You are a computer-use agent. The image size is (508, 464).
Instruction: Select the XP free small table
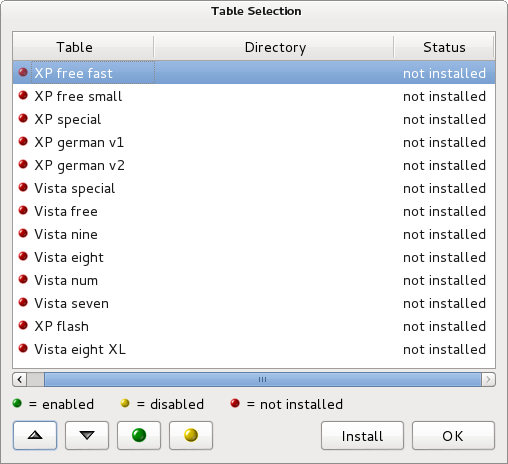[254, 96]
